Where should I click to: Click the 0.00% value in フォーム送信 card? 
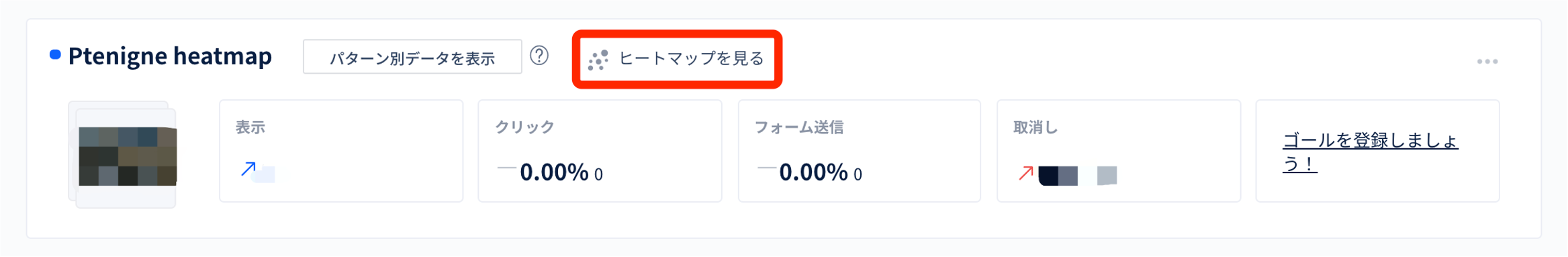[x=813, y=172]
